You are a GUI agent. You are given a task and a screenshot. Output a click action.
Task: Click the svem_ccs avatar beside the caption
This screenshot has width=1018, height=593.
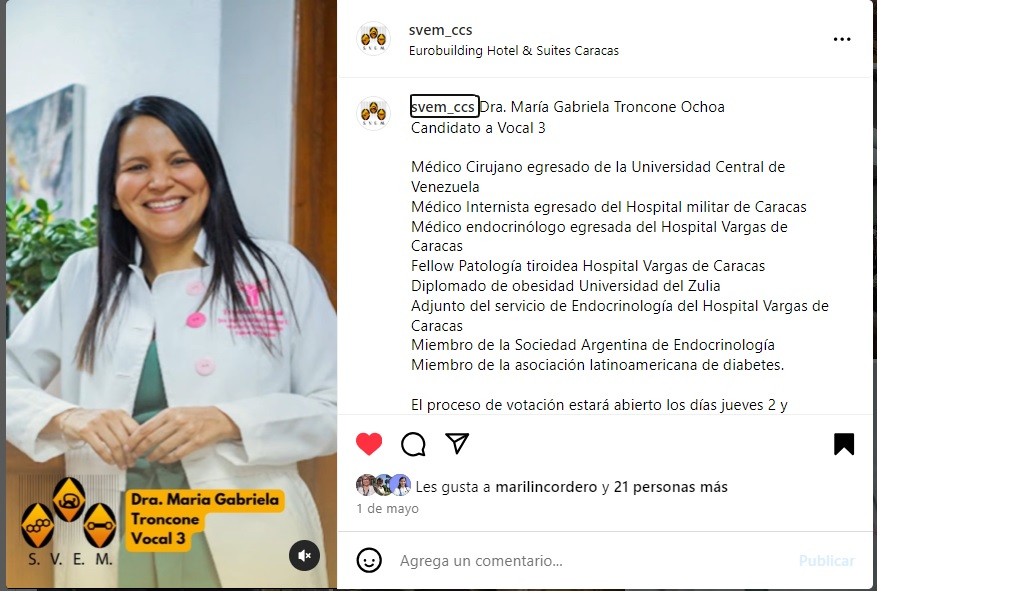[373, 113]
